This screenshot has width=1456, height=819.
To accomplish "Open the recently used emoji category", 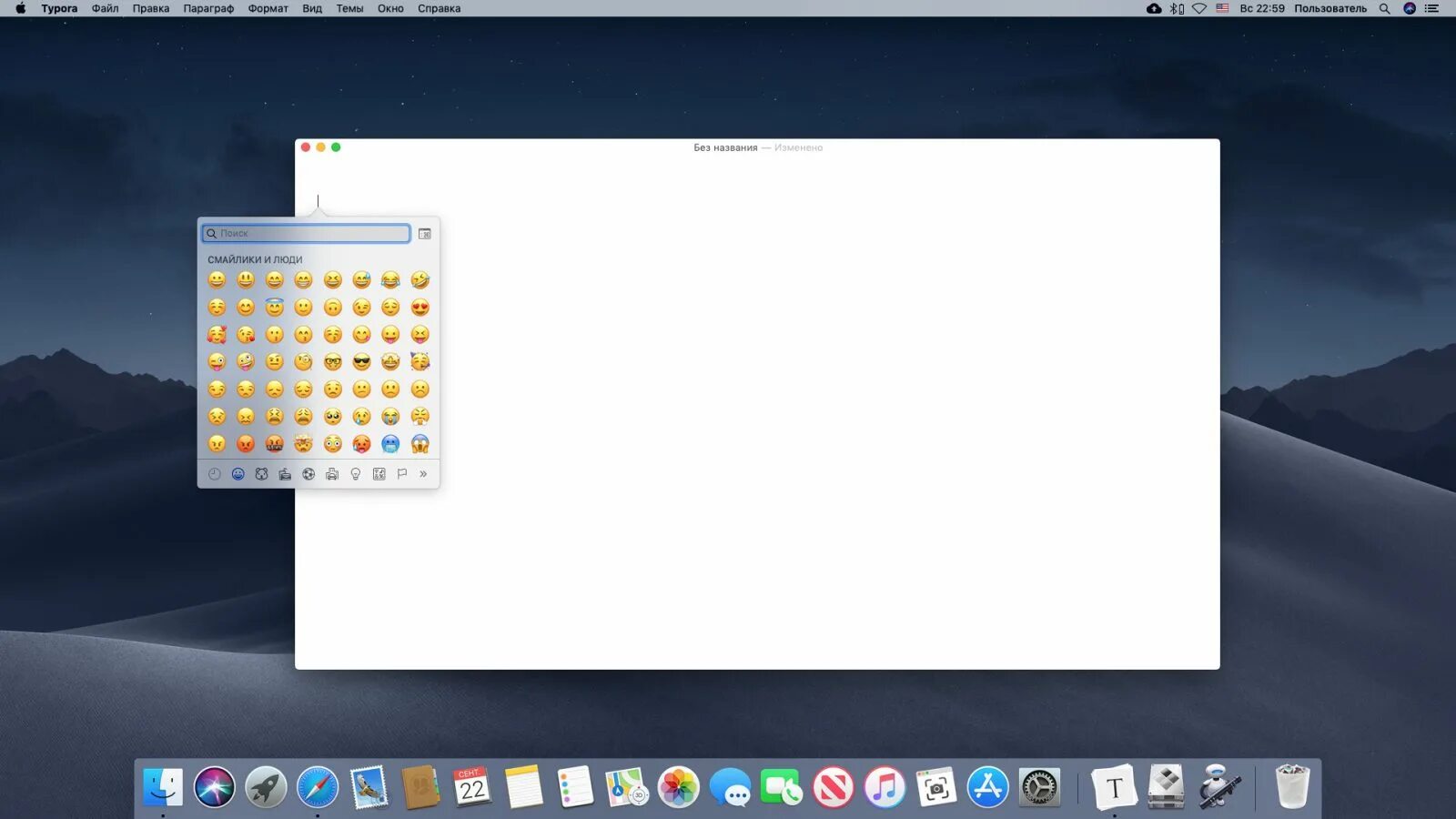I will tap(215, 474).
